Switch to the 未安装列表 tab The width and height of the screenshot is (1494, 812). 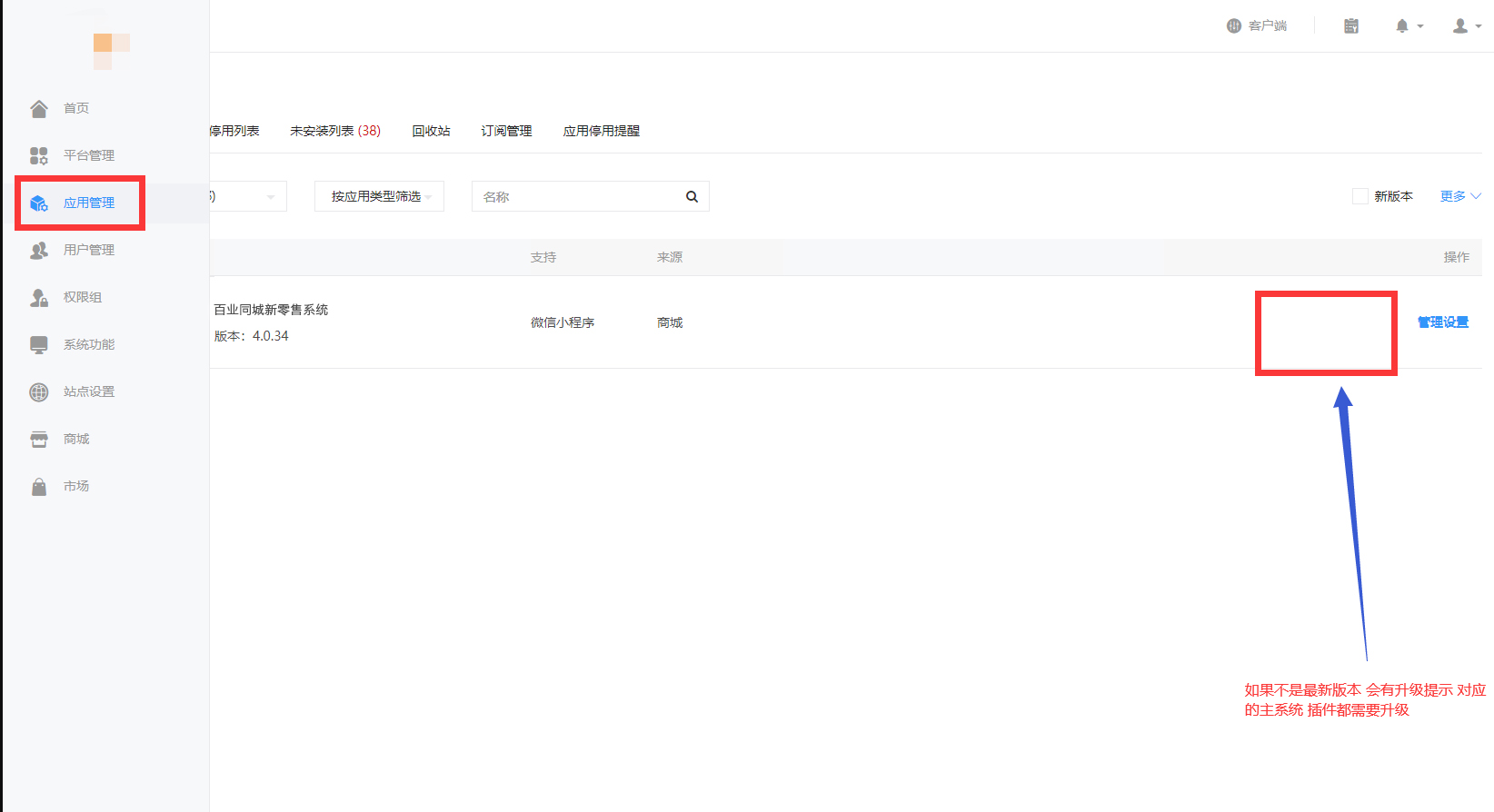[x=334, y=131]
